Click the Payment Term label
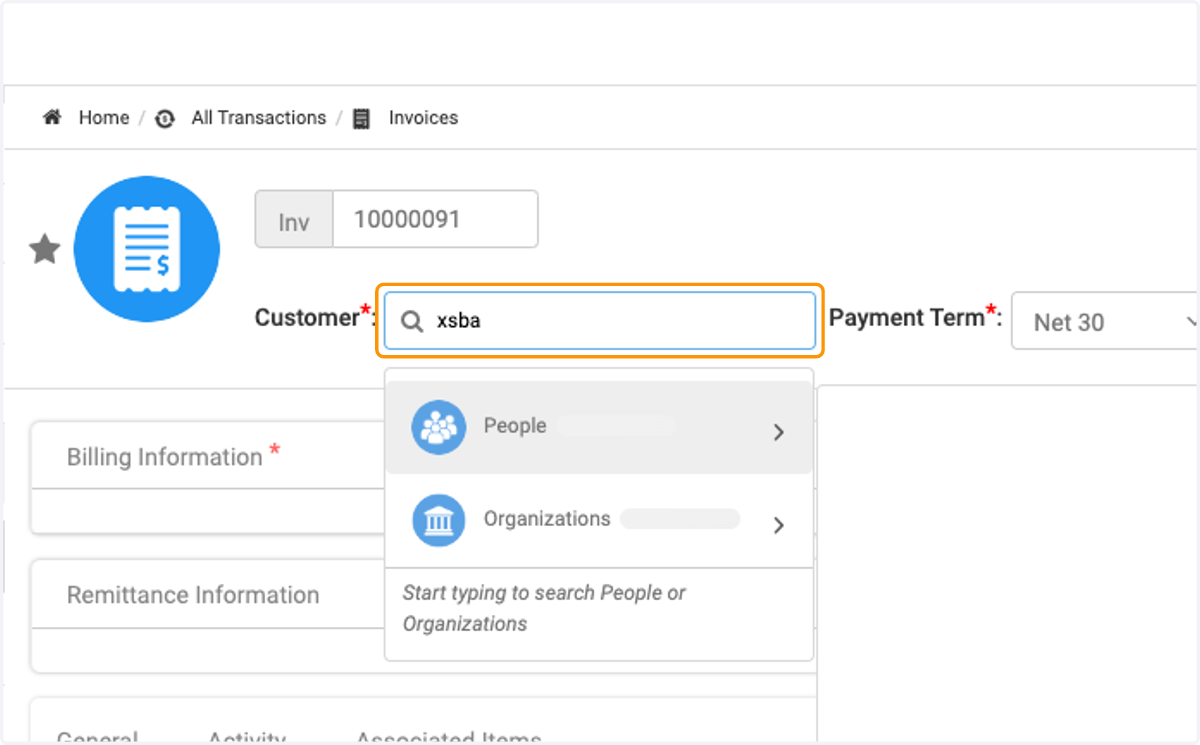Image resolution: width=1200 pixels, height=745 pixels. pos(915,318)
